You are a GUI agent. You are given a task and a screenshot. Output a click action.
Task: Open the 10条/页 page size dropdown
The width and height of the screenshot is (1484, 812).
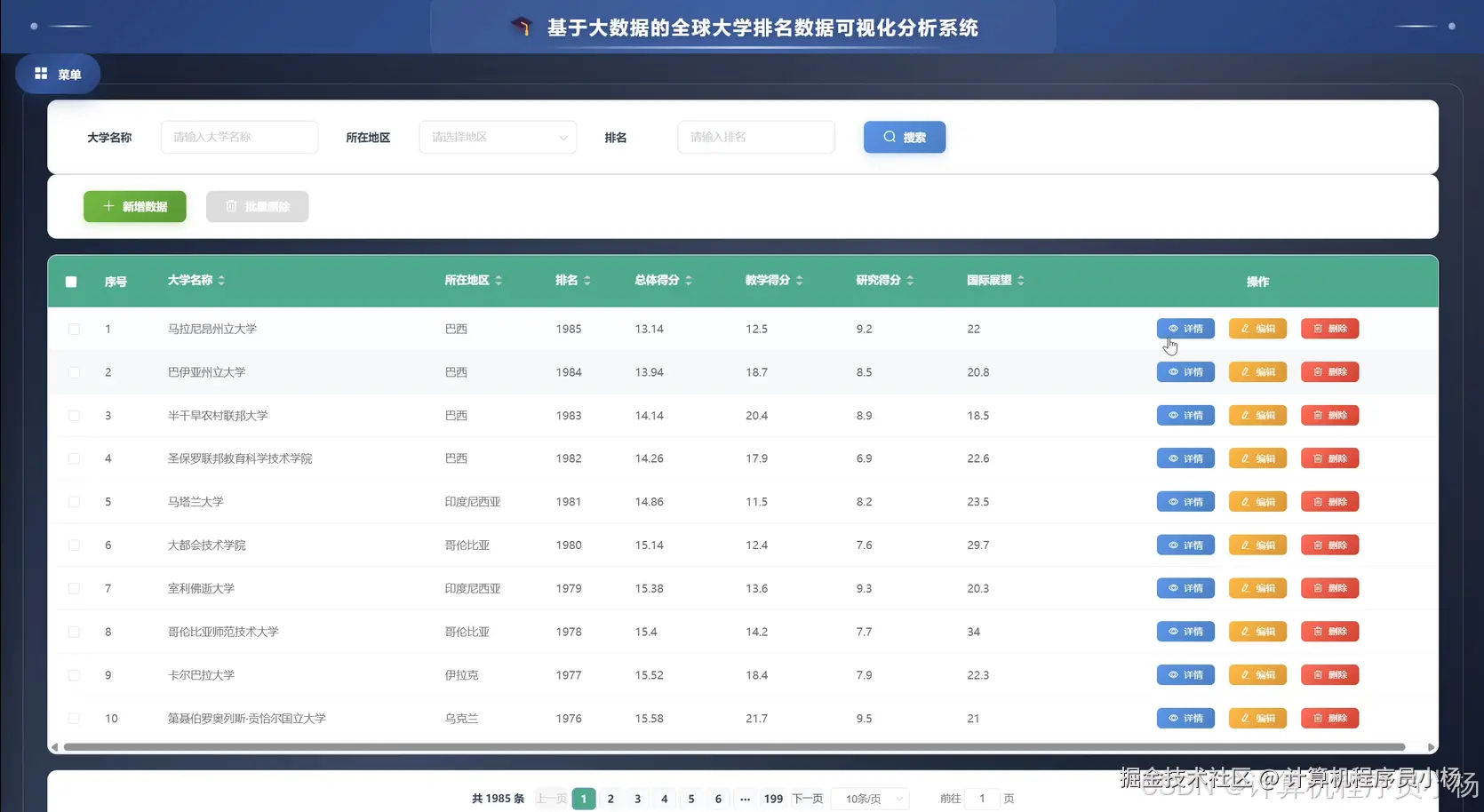point(869,798)
